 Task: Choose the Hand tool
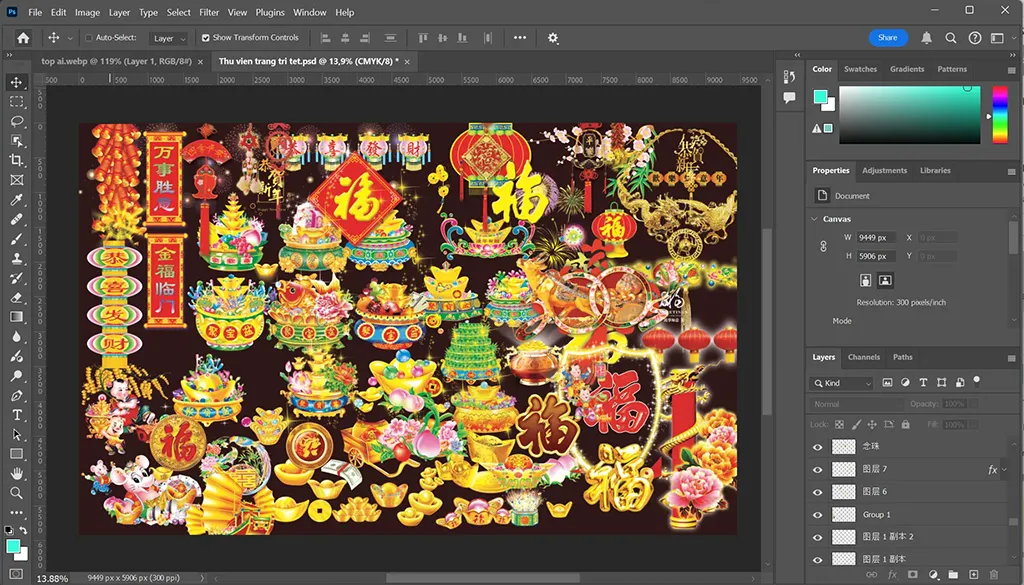click(17, 474)
